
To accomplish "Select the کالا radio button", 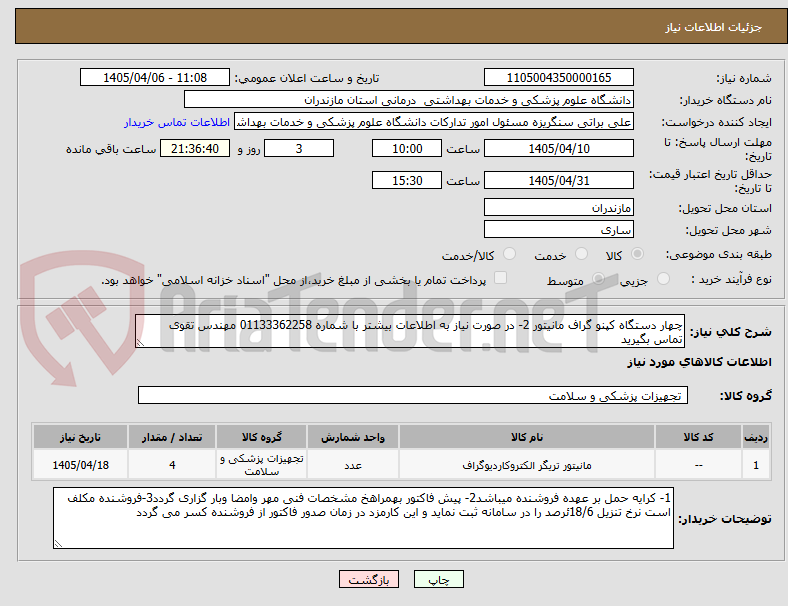I will coord(637,254).
